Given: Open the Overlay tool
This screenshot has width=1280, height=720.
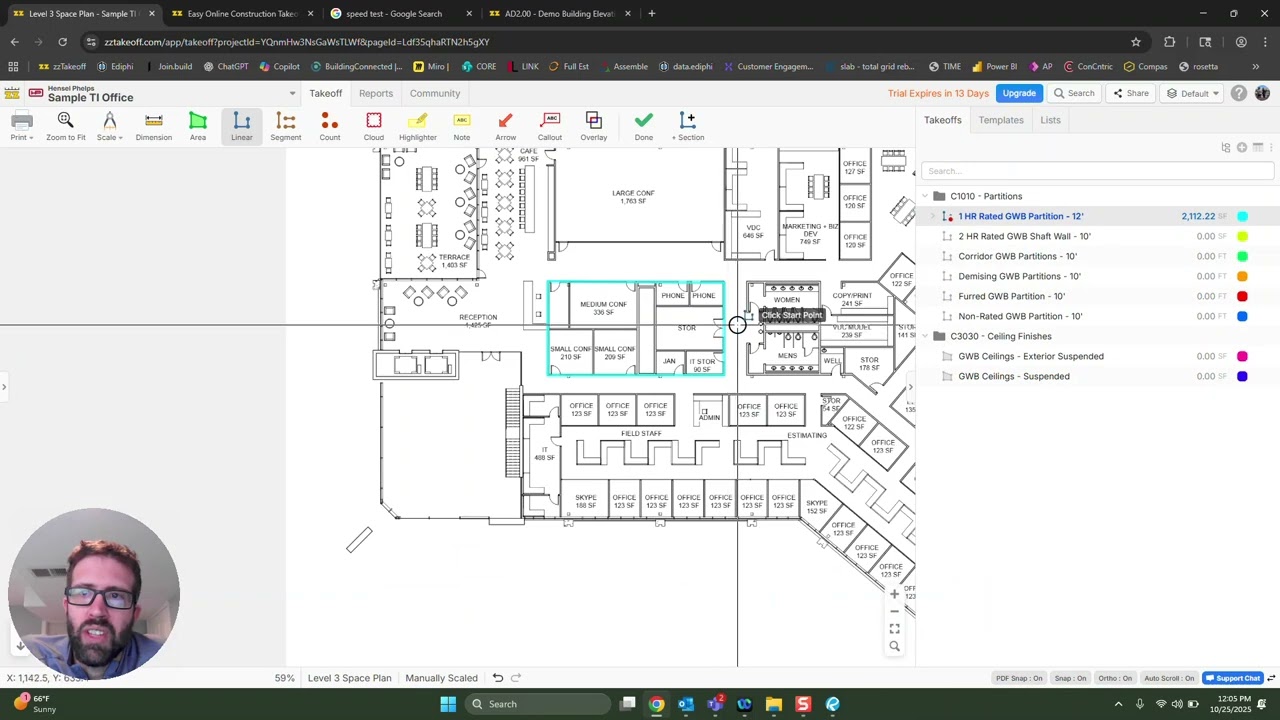Looking at the screenshot, I should [594, 126].
